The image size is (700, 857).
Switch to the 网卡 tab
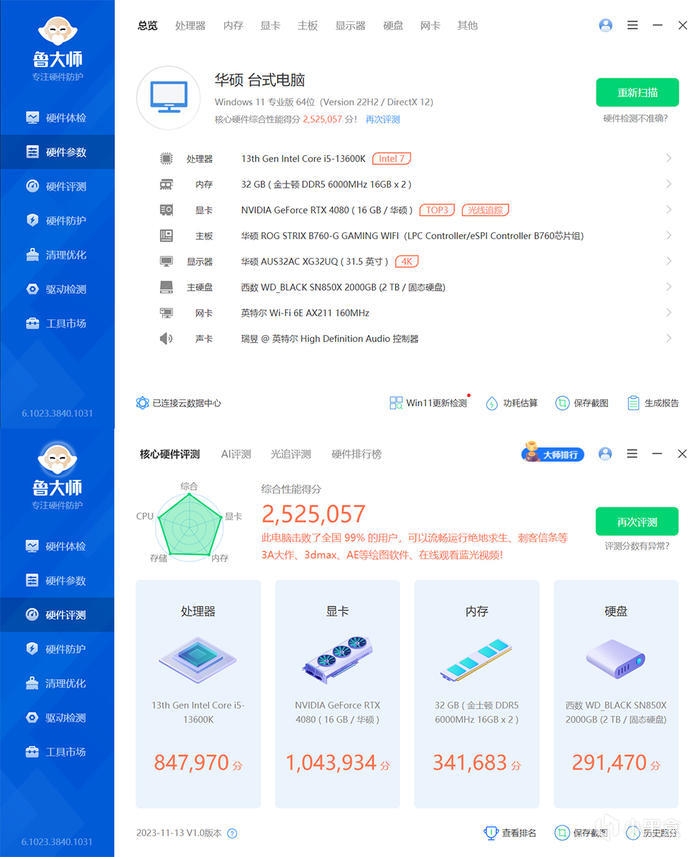(x=430, y=25)
